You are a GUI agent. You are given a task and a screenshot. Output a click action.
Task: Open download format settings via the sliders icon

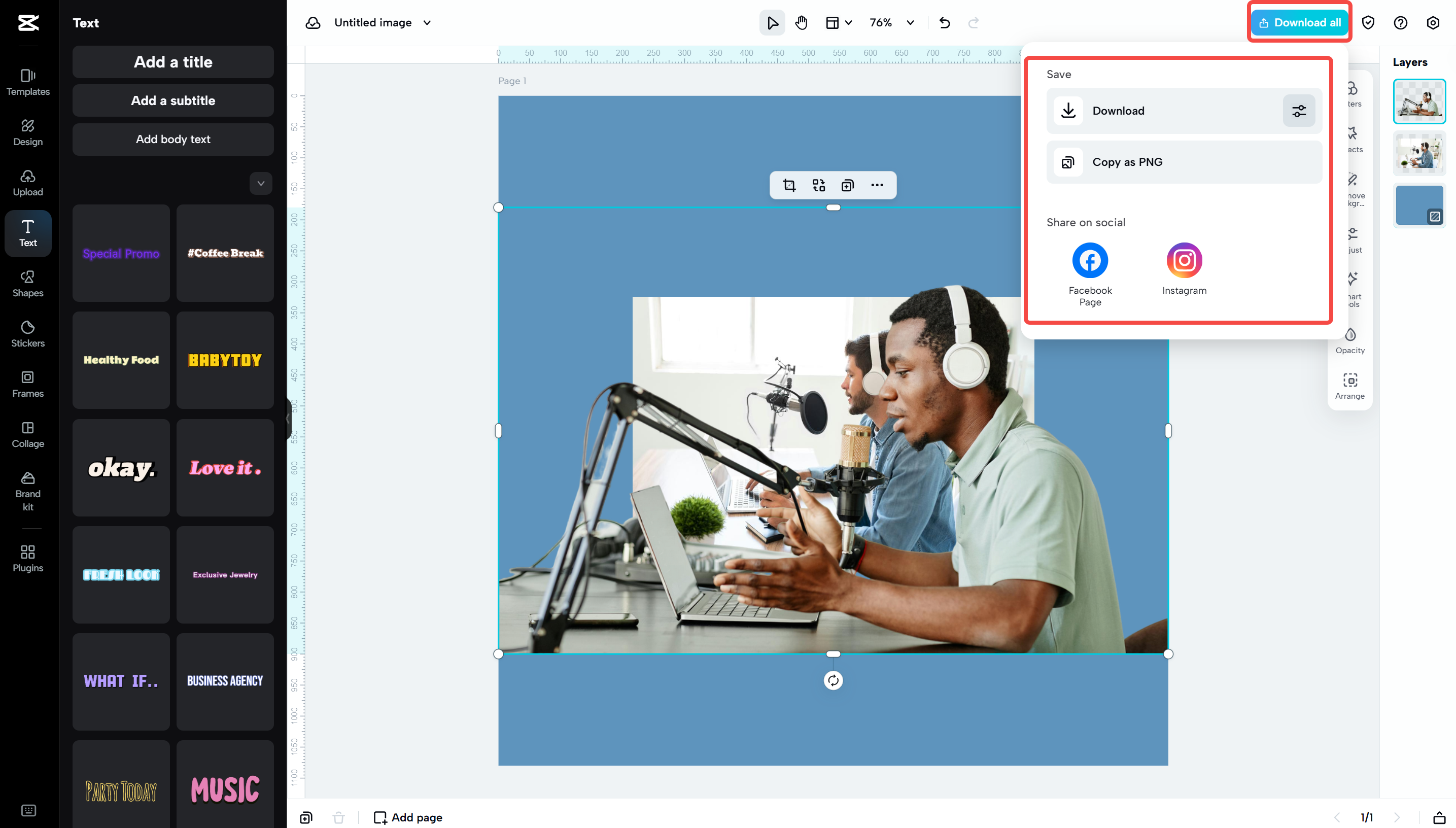click(x=1299, y=110)
